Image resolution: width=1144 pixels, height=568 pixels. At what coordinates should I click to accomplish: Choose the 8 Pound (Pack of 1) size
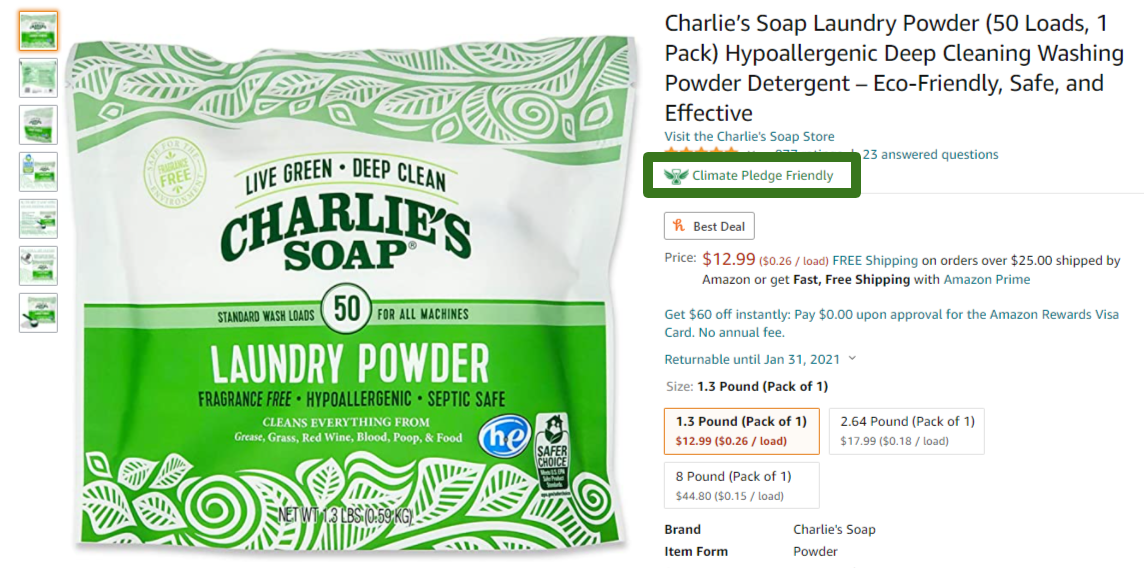[x=742, y=485]
